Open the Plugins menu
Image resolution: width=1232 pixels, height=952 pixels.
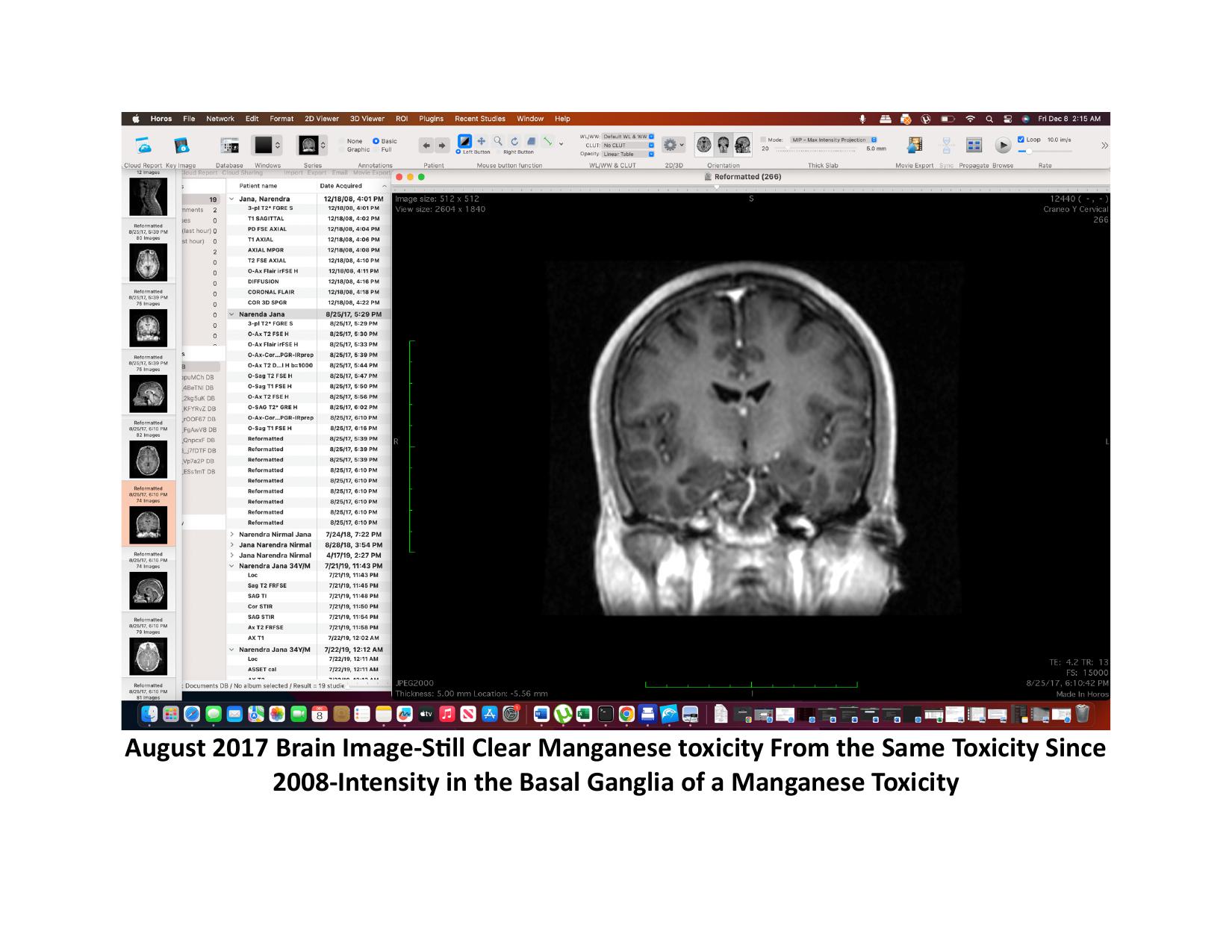coord(431,119)
